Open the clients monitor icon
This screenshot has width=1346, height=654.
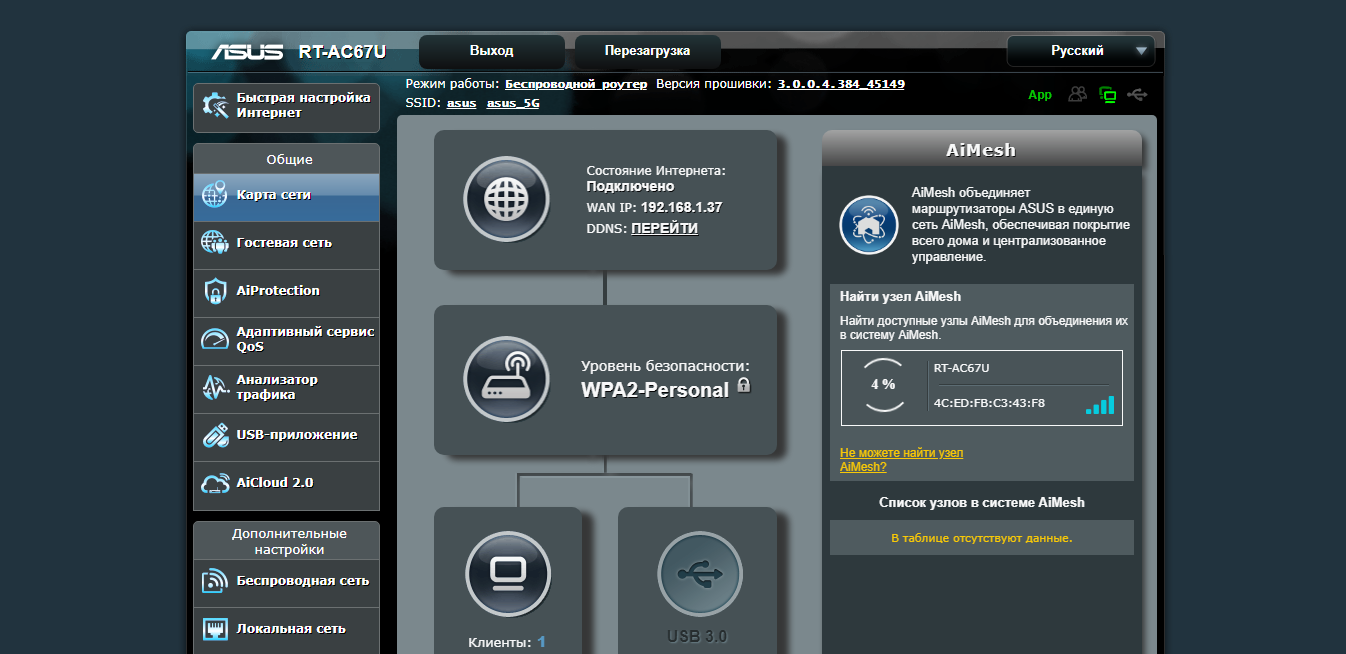click(508, 574)
